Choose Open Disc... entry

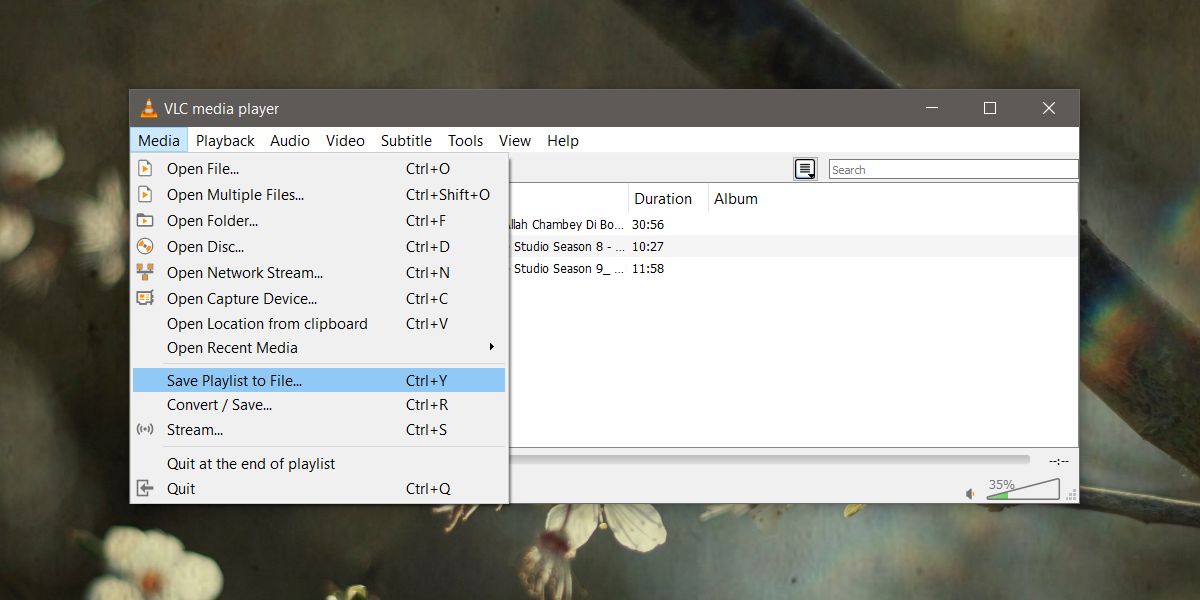tap(319, 246)
